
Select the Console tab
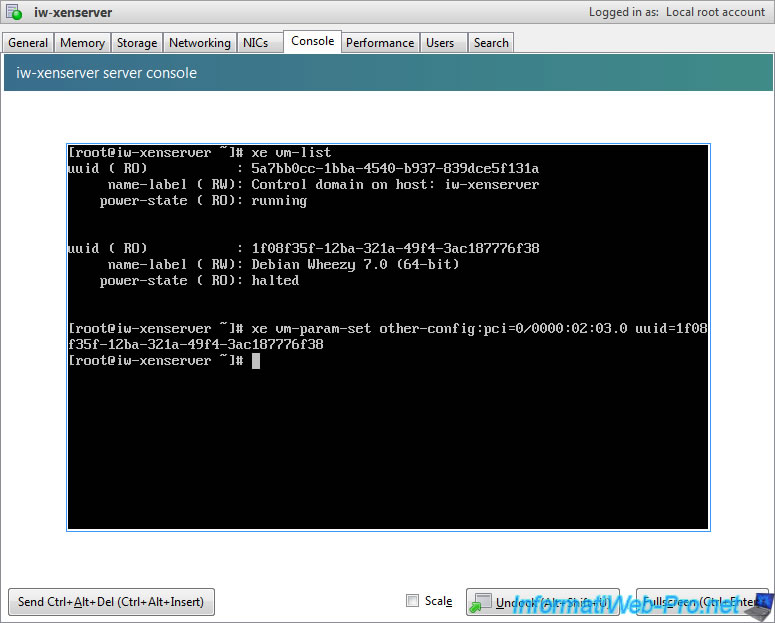coord(312,42)
